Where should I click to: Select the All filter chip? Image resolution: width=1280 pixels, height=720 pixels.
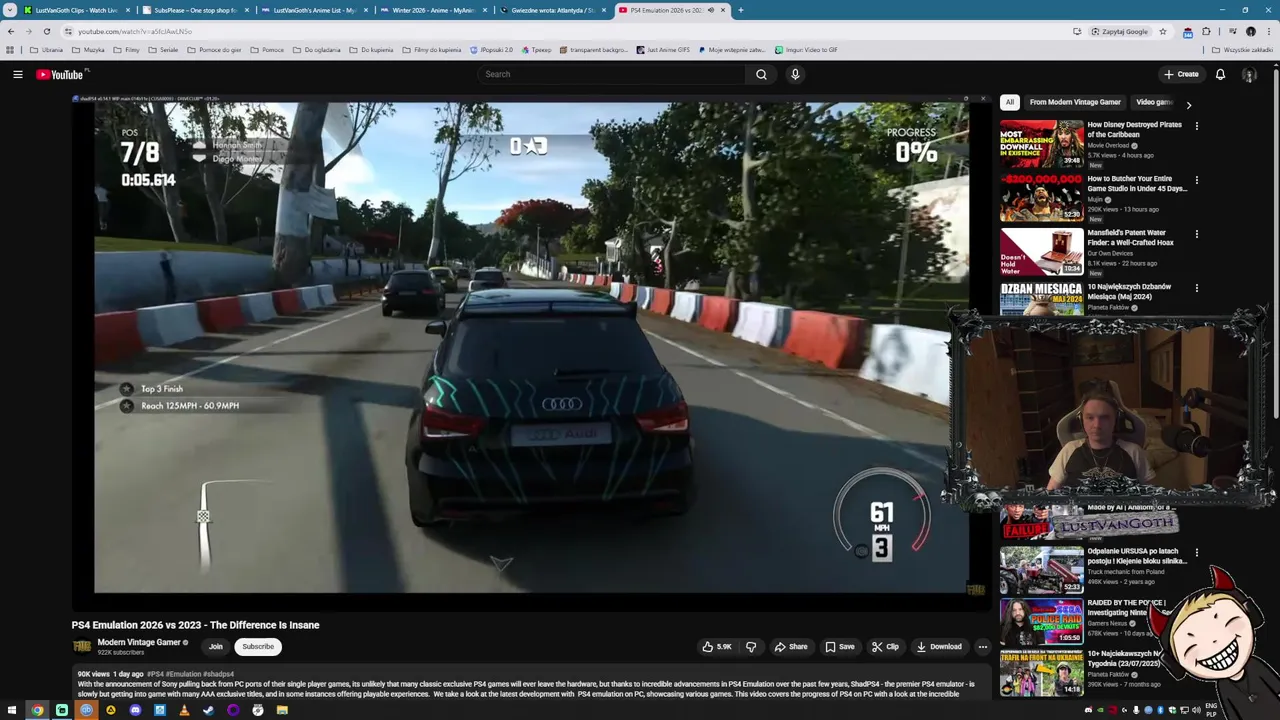coord(1010,102)
